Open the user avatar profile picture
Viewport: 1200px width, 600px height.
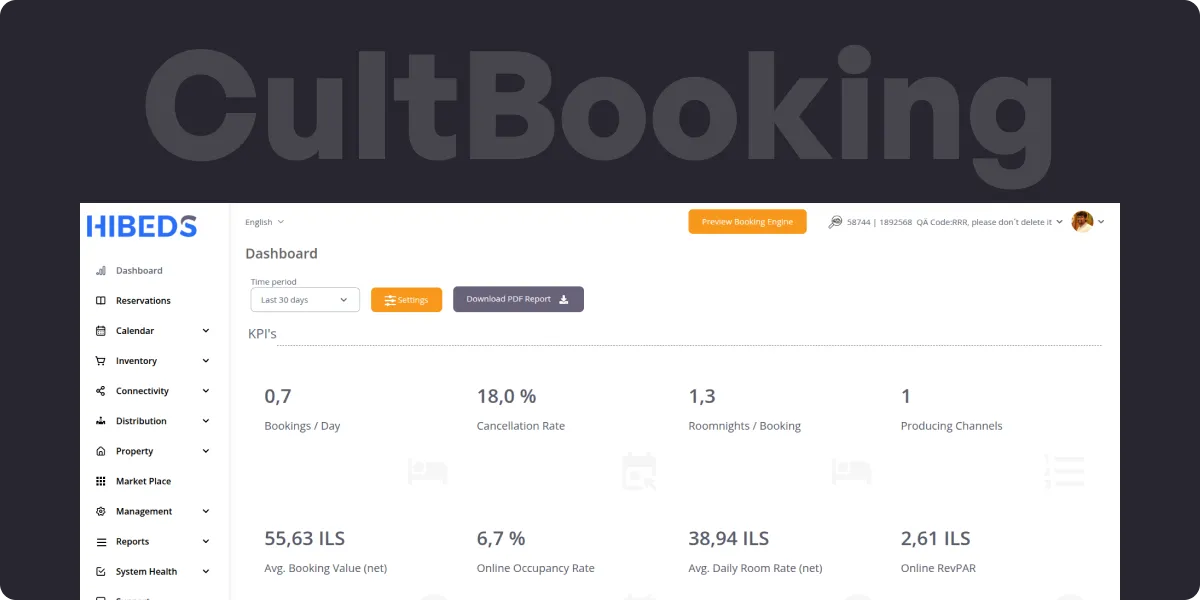(1082, 222)
